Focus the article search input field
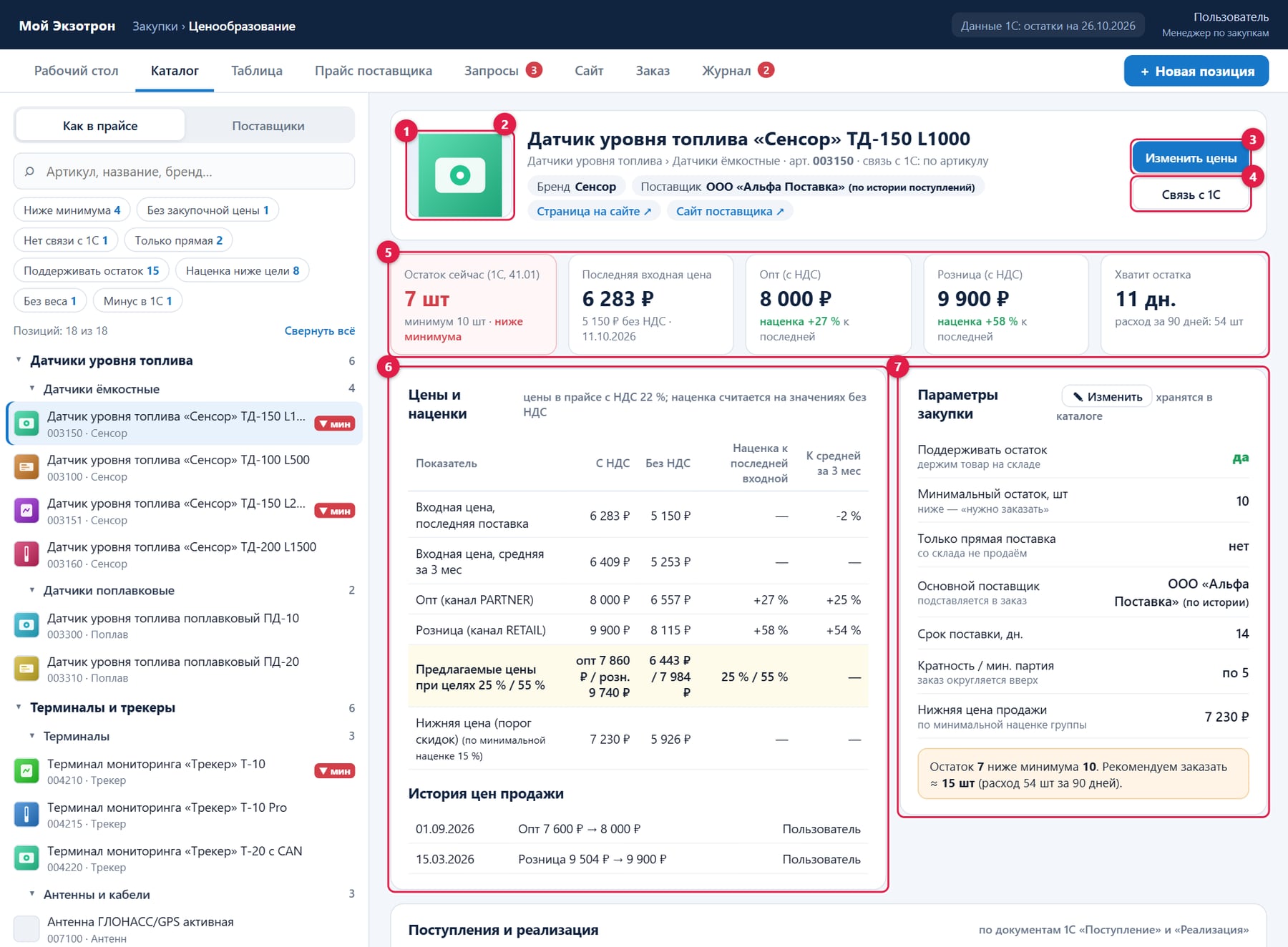Screen dimensions: 1288x947 click(184, 172)
